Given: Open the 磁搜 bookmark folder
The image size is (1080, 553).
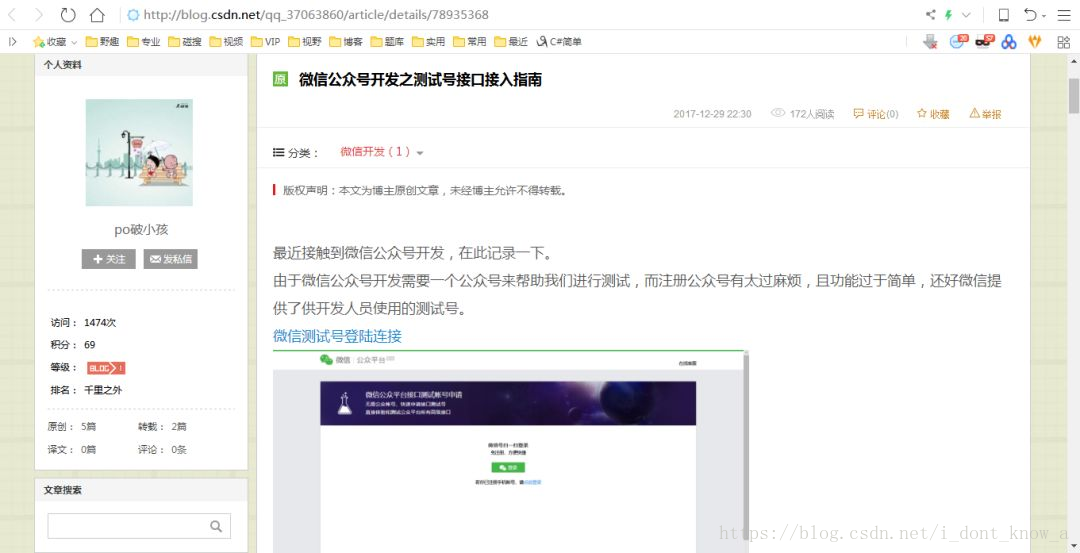Looking at the screenshot, I should click(185, 41).
